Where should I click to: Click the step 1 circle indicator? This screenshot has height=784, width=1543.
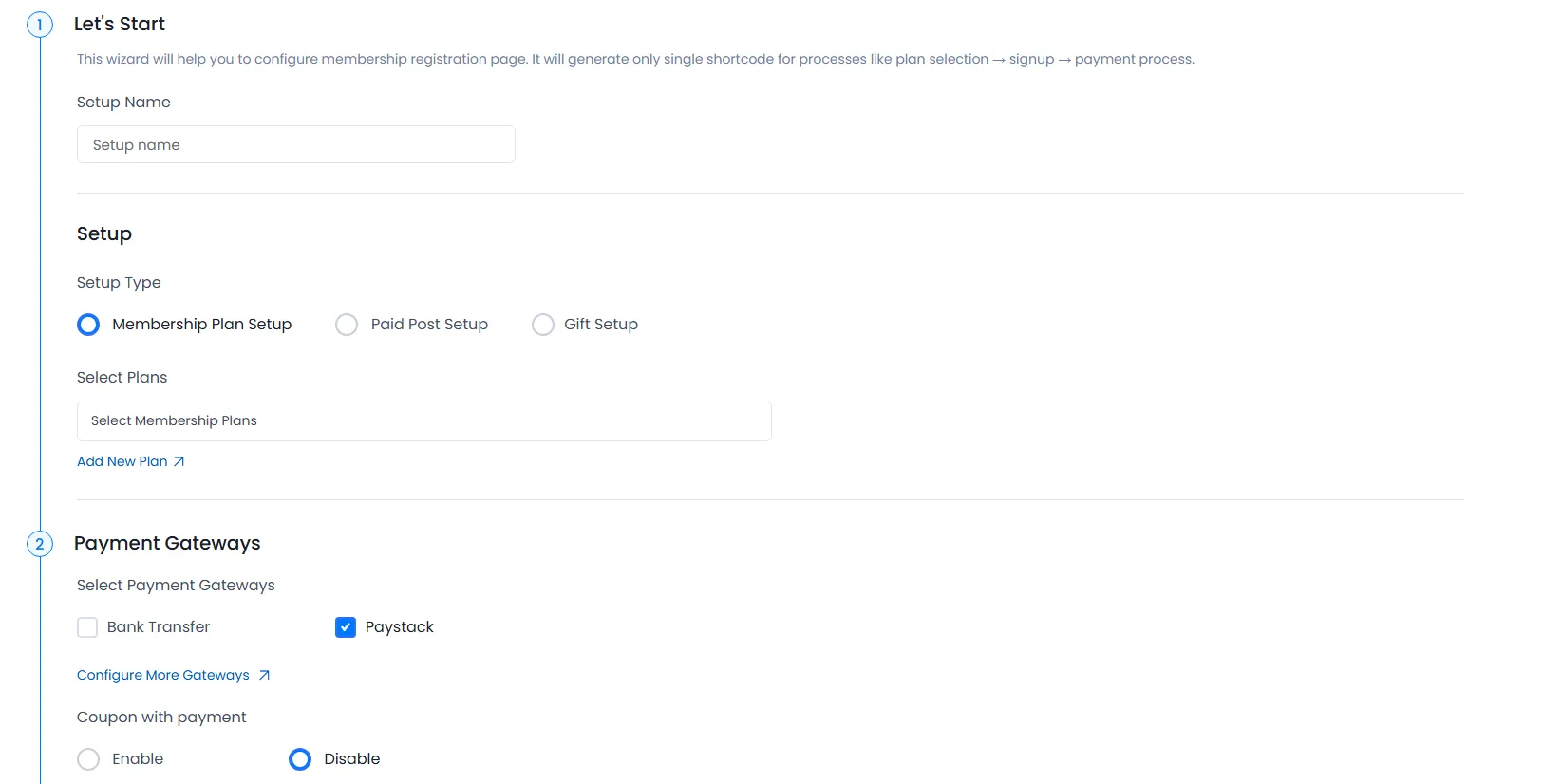point(40,24)
